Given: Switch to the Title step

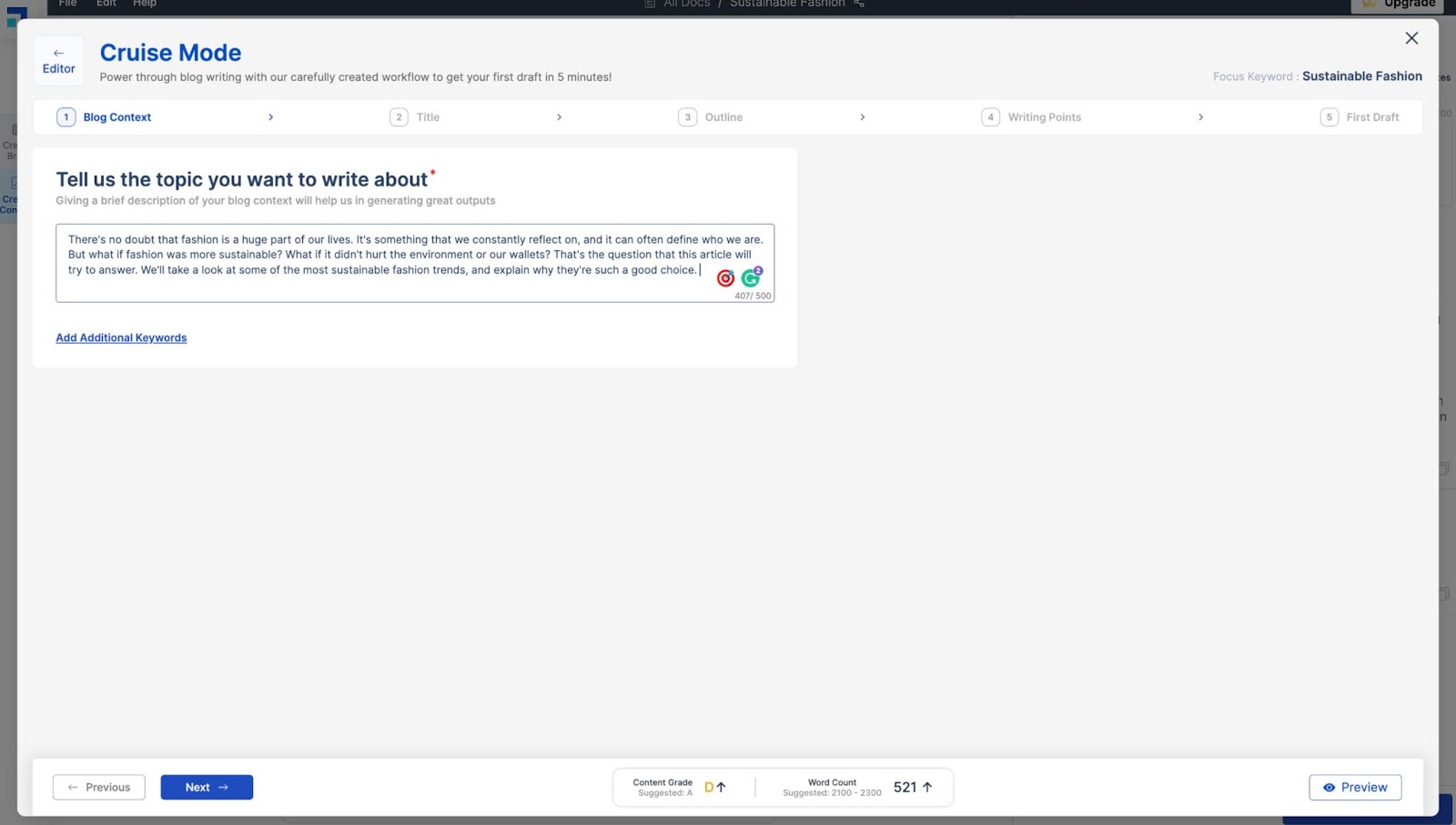Looking at the screenshot, I should pyautogui.click(x=428, y=117).
